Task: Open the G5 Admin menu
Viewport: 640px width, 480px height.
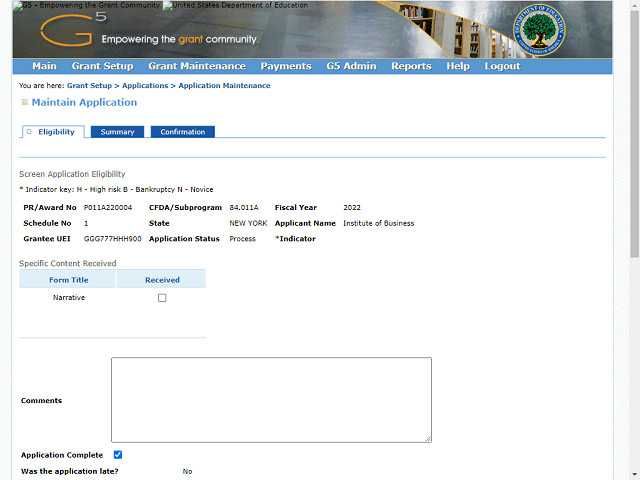Action: point(351,66)
